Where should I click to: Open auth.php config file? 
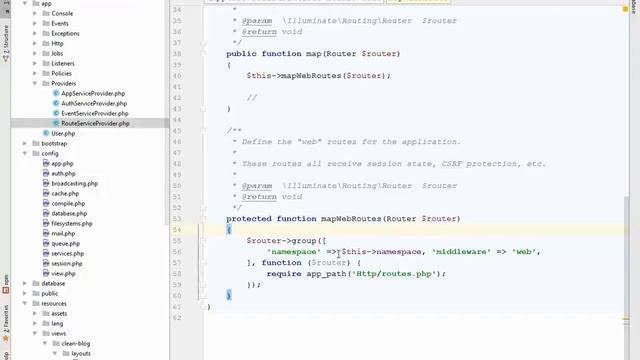pos(63,173)
